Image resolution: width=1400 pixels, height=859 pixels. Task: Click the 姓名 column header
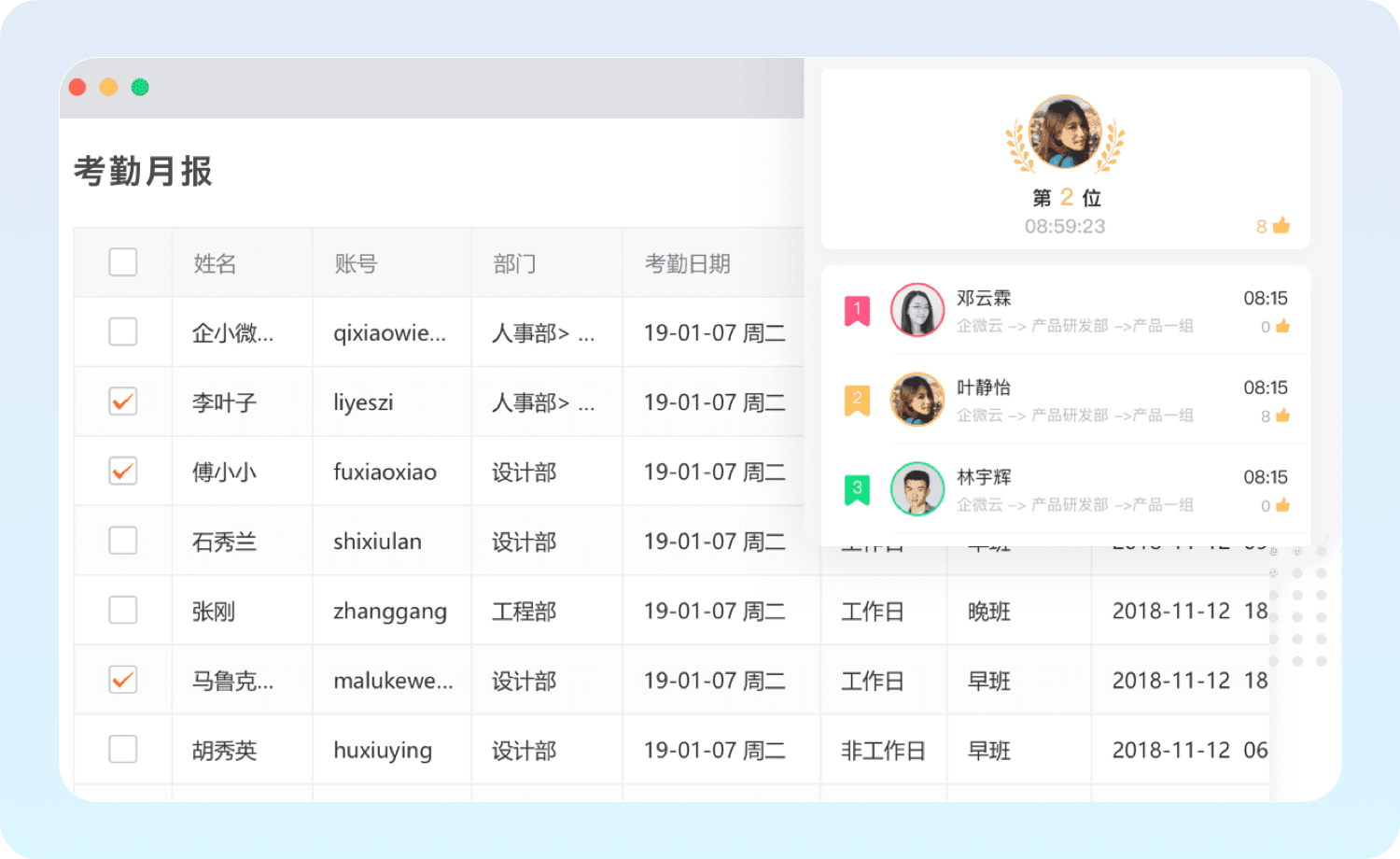pyautogui.click(x=215, y=264)
